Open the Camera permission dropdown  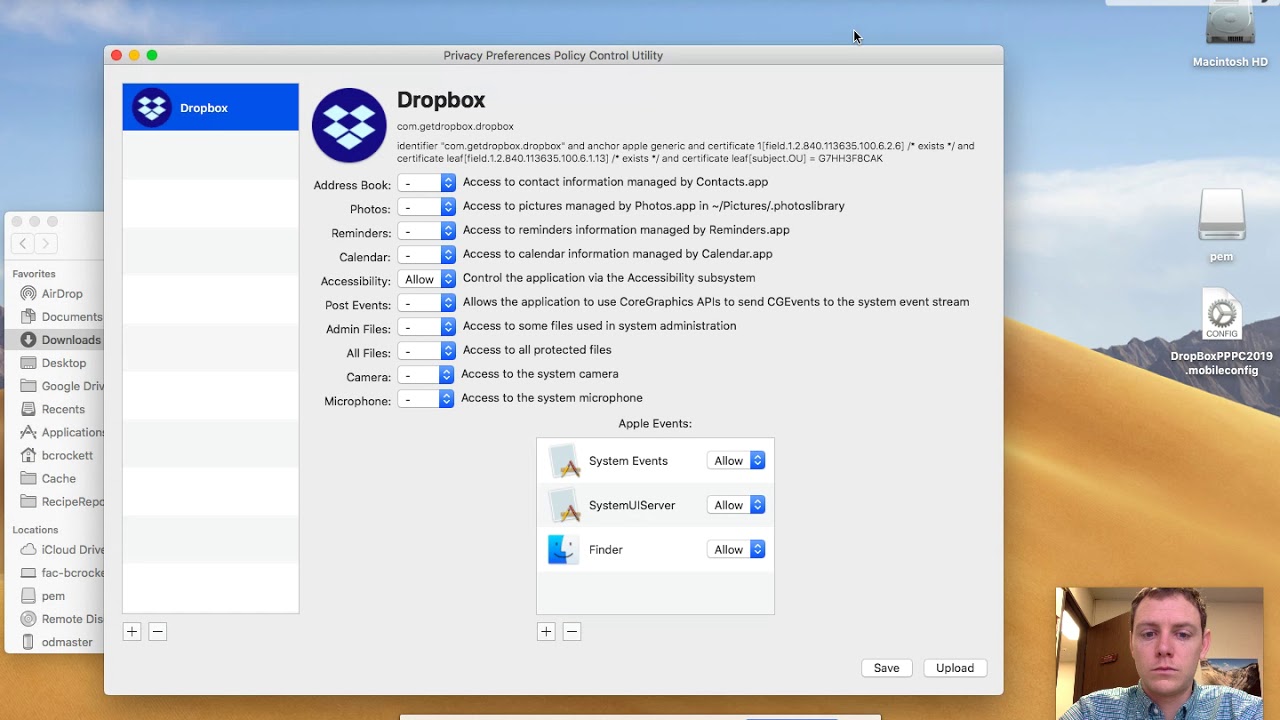pyautogui.click(x=425, y=375)
